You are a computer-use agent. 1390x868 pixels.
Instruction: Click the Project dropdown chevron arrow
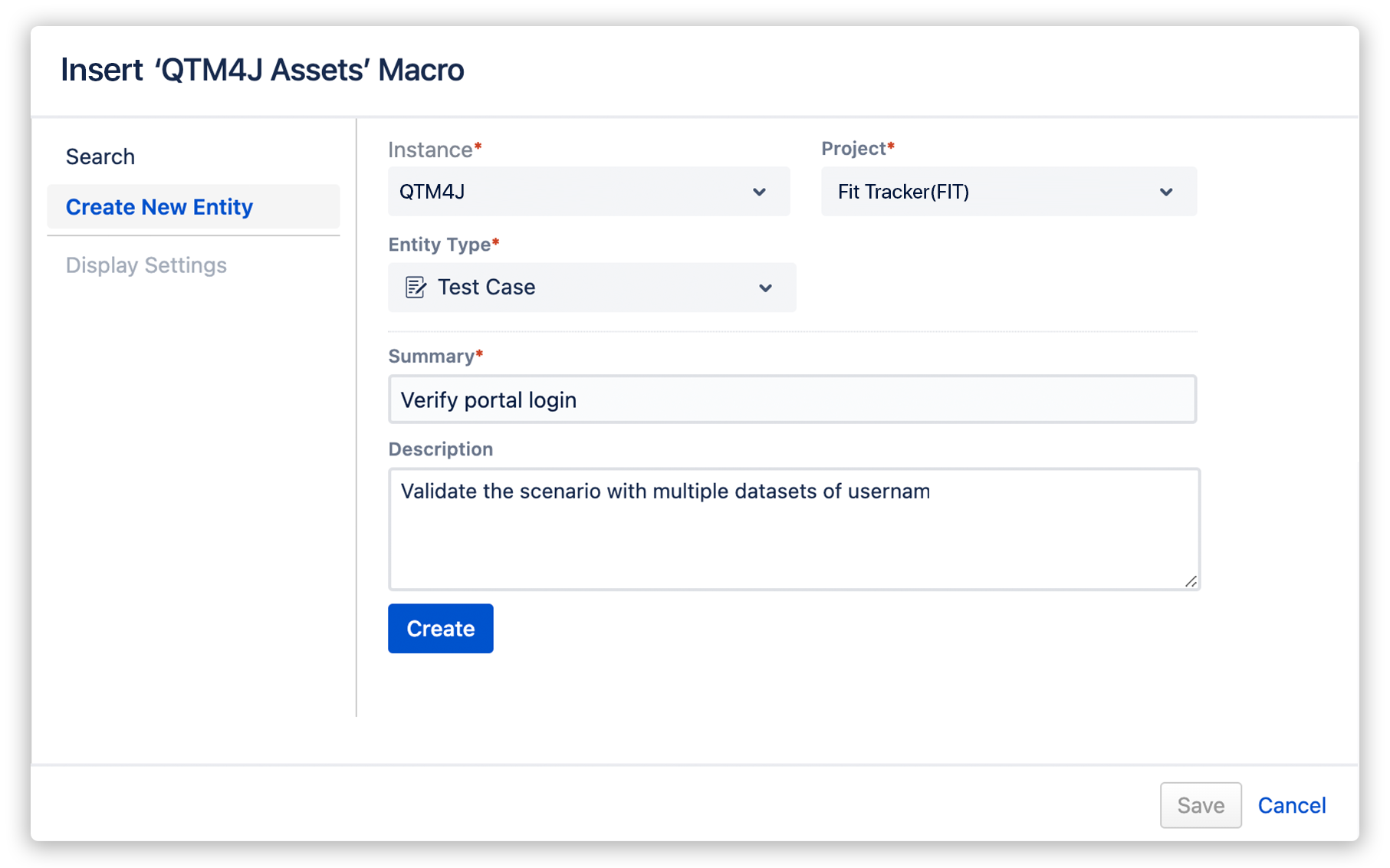pos(1166,192)
